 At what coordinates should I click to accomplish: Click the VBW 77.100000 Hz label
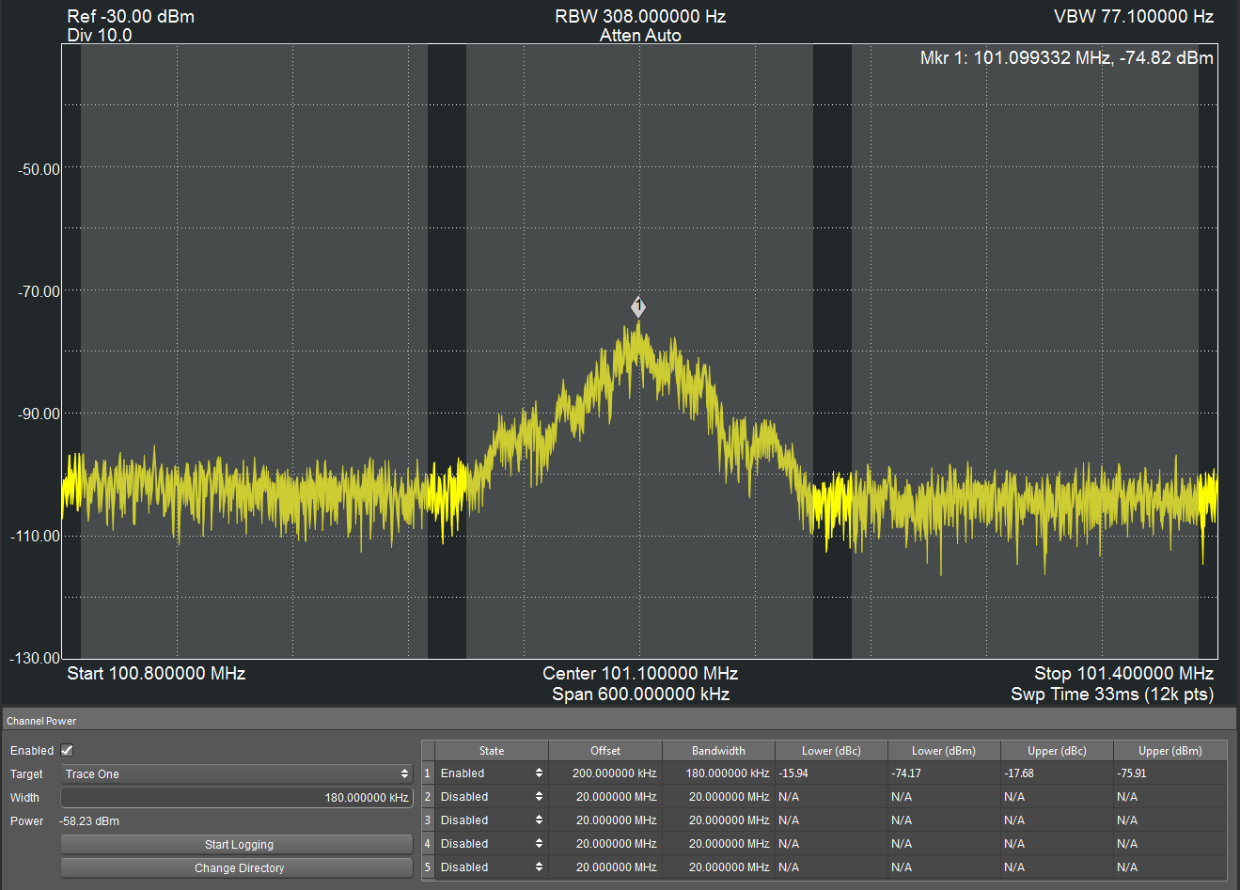click(1134, 16)
